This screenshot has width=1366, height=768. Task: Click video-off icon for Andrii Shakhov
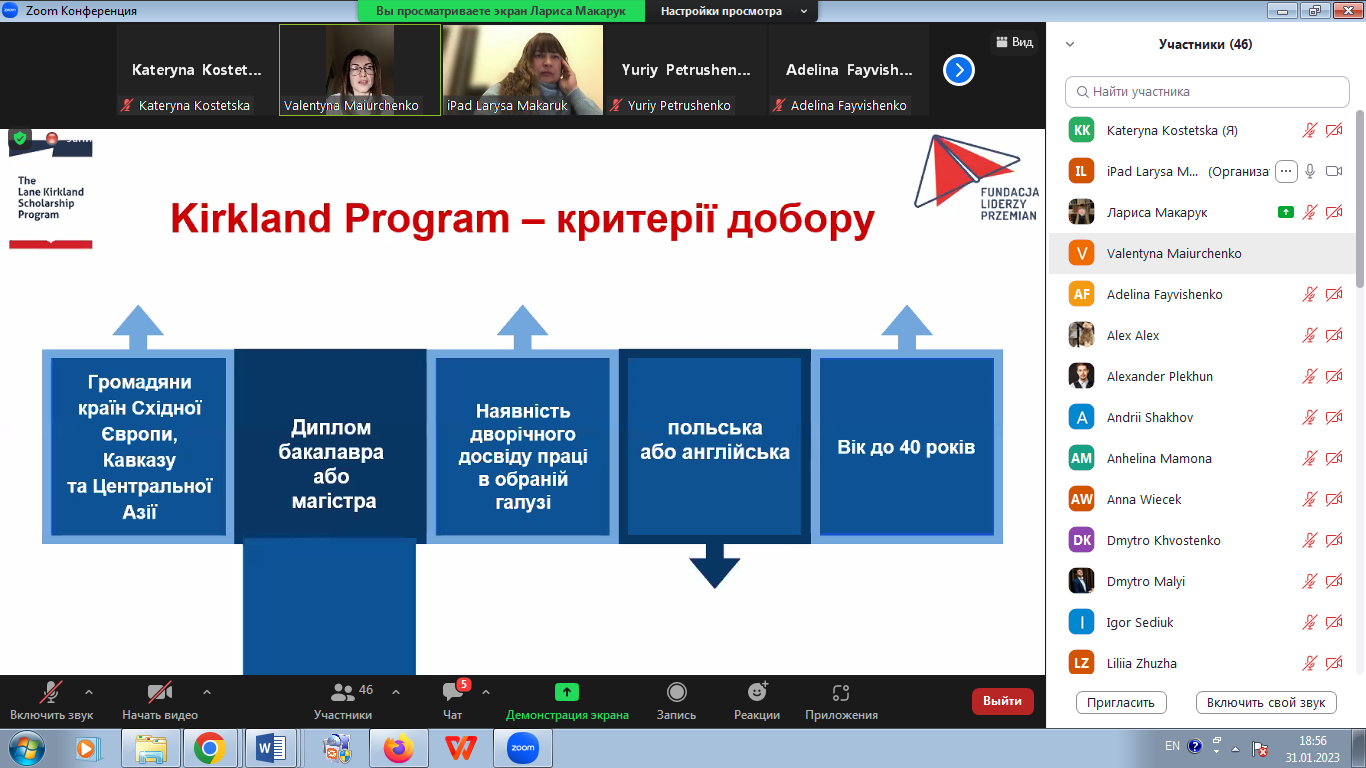click(x=1334, y=417)
